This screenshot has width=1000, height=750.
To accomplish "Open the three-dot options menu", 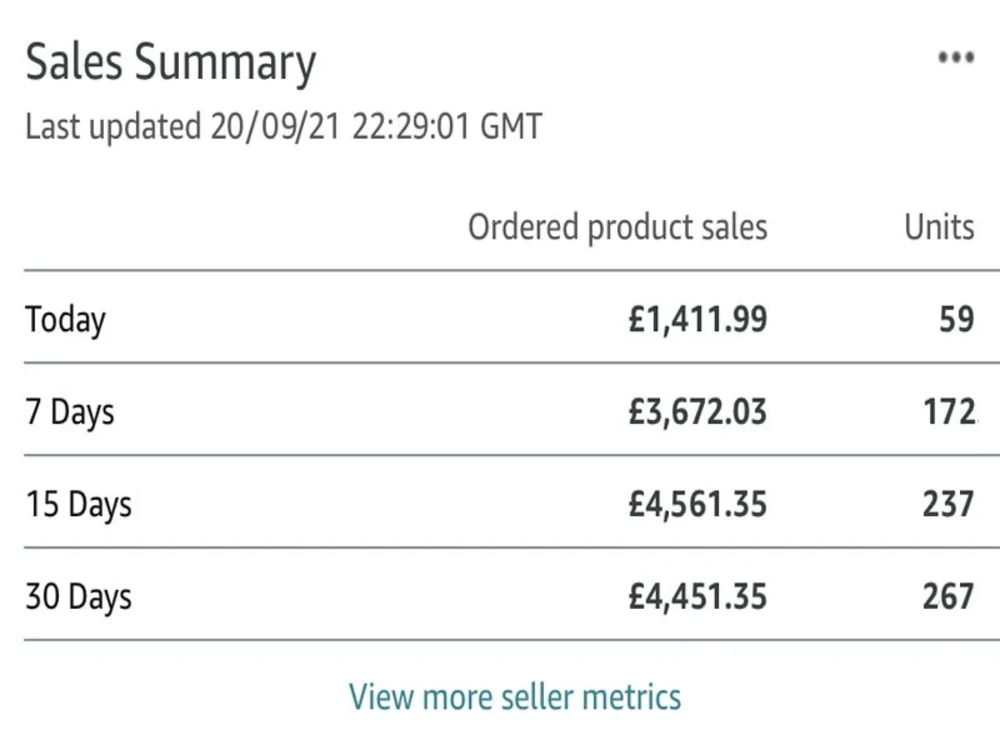I will click(955, 57).
